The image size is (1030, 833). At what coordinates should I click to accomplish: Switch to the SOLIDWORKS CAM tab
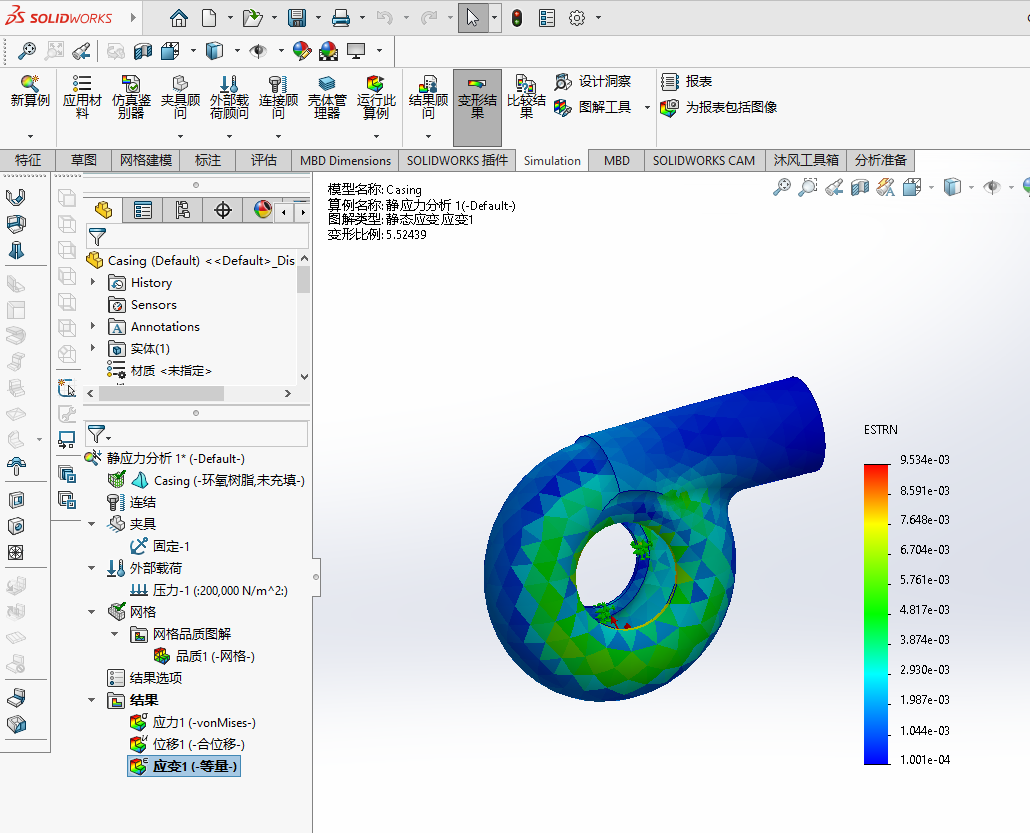(x=704, y=160)
